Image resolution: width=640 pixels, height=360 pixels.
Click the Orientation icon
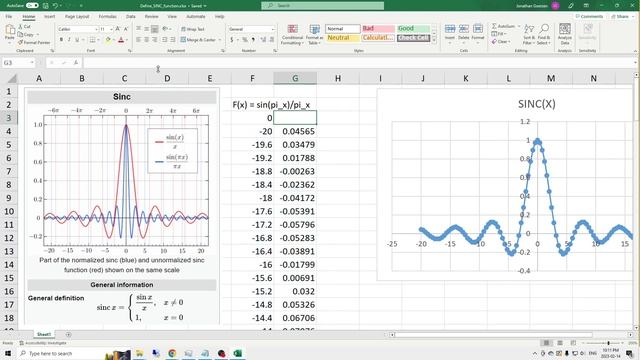coord(166,29)
